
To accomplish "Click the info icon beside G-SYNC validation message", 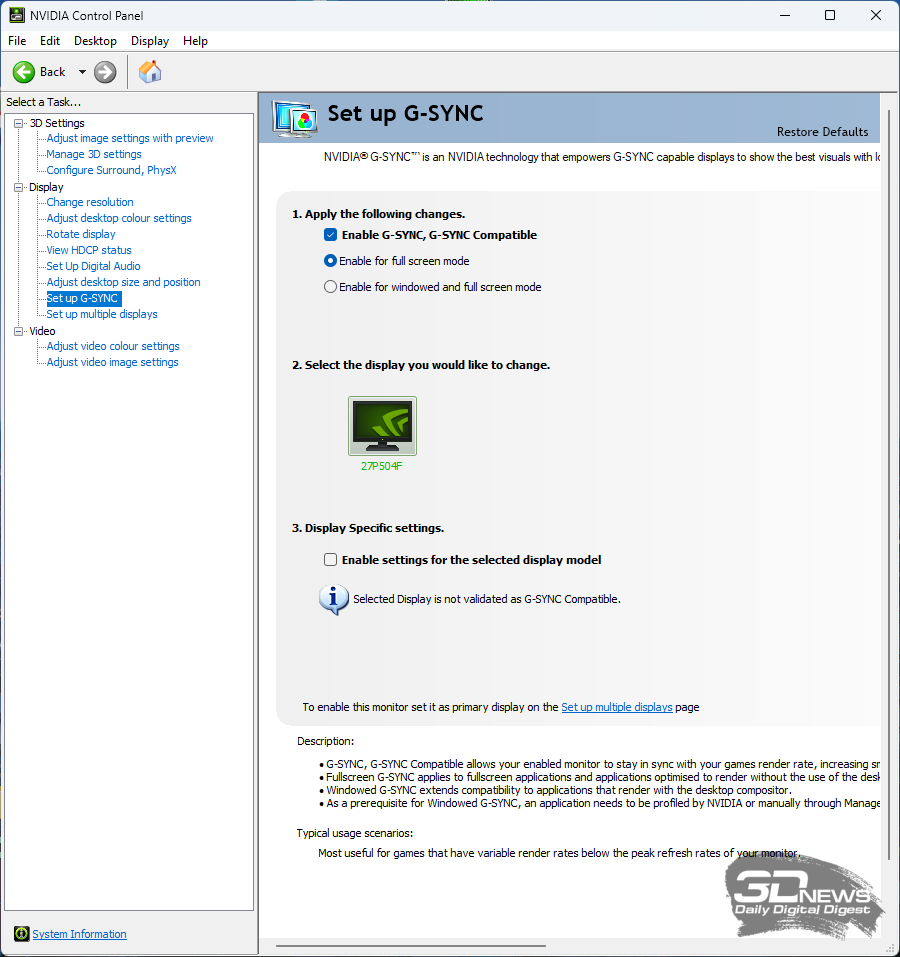I will [334, 599].
